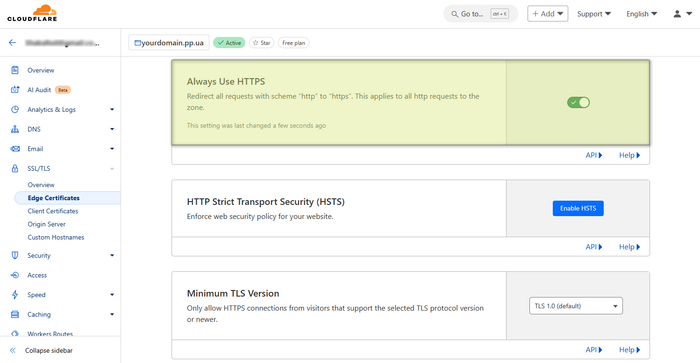Select Custom Hostnames menu item

[x=56, y=238]
